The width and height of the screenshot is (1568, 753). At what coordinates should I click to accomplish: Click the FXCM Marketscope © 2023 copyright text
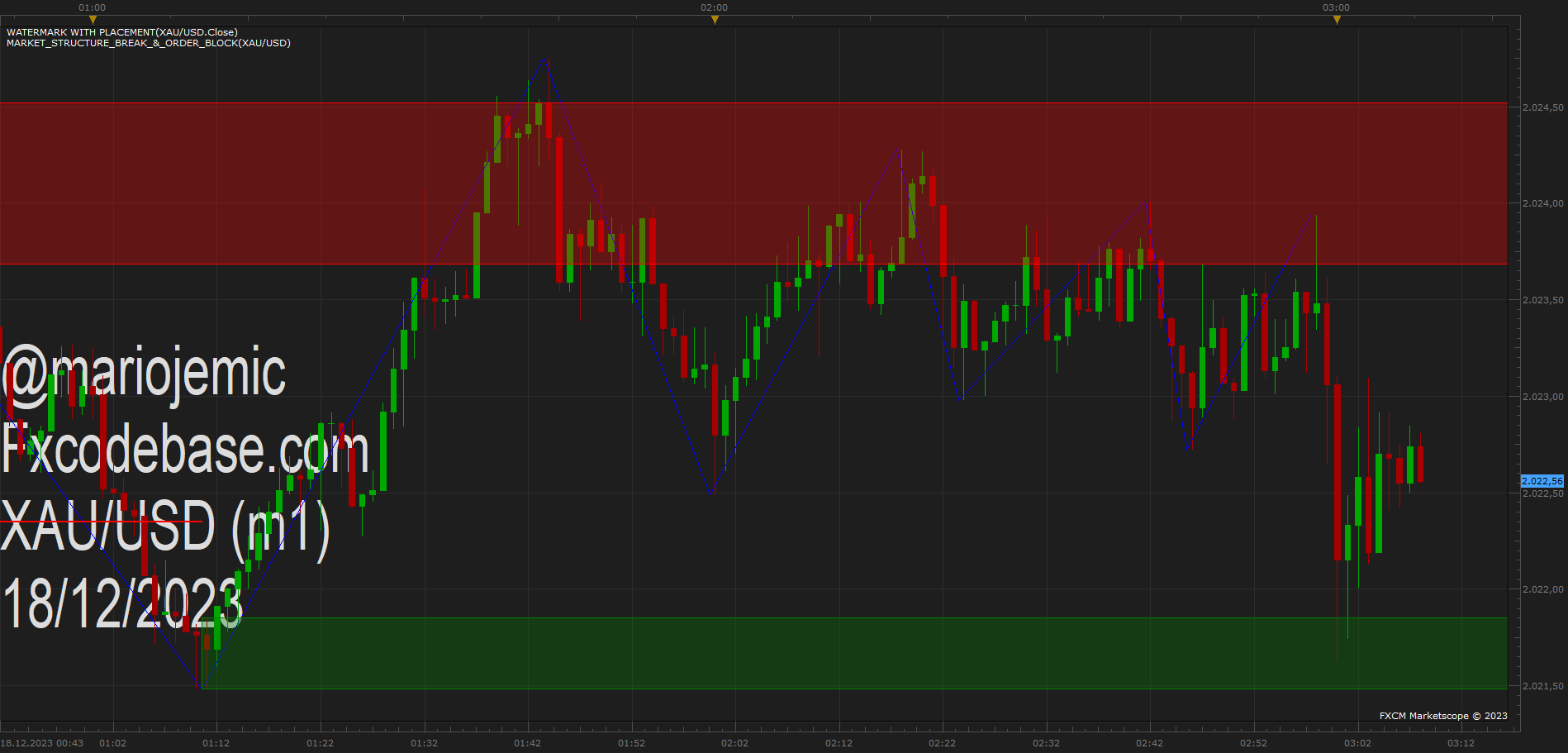click(x=1443, y=716)
